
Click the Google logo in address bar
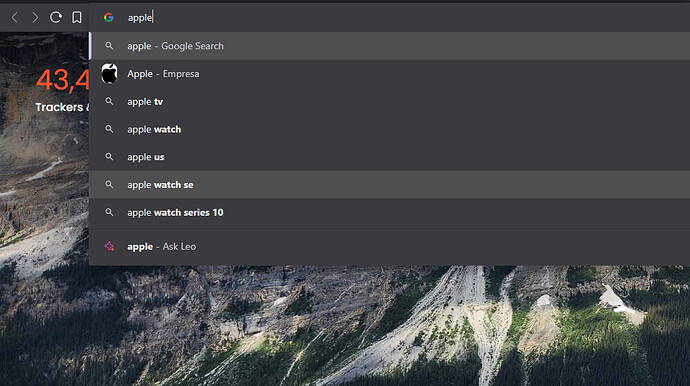tap(109, 18)
